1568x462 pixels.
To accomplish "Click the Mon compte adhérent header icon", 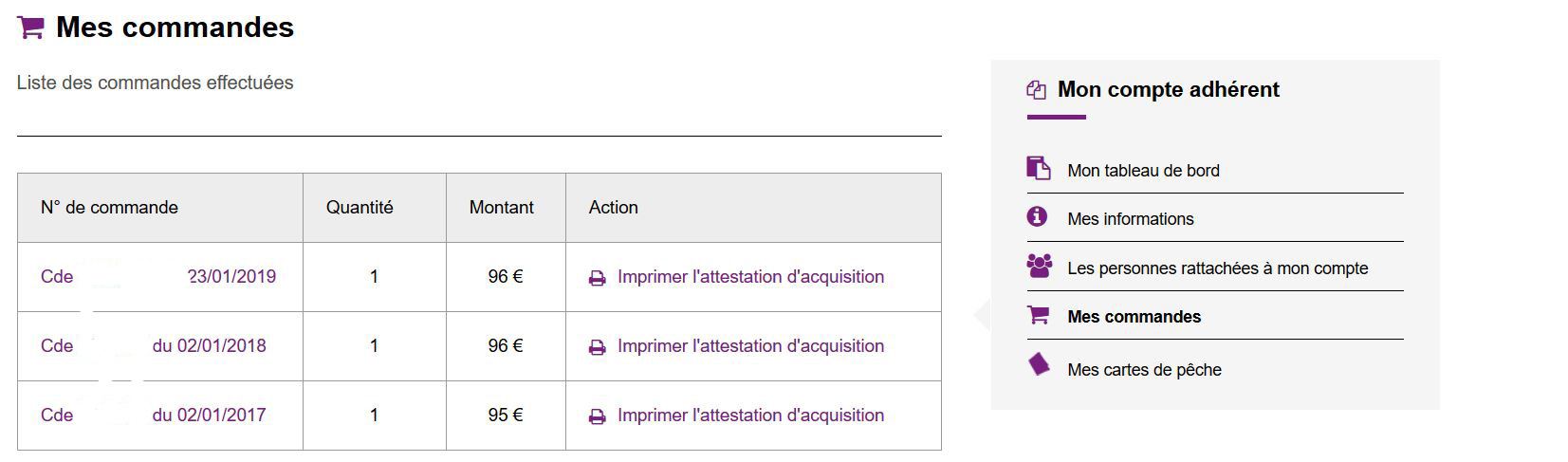I will coord(1036,90).
